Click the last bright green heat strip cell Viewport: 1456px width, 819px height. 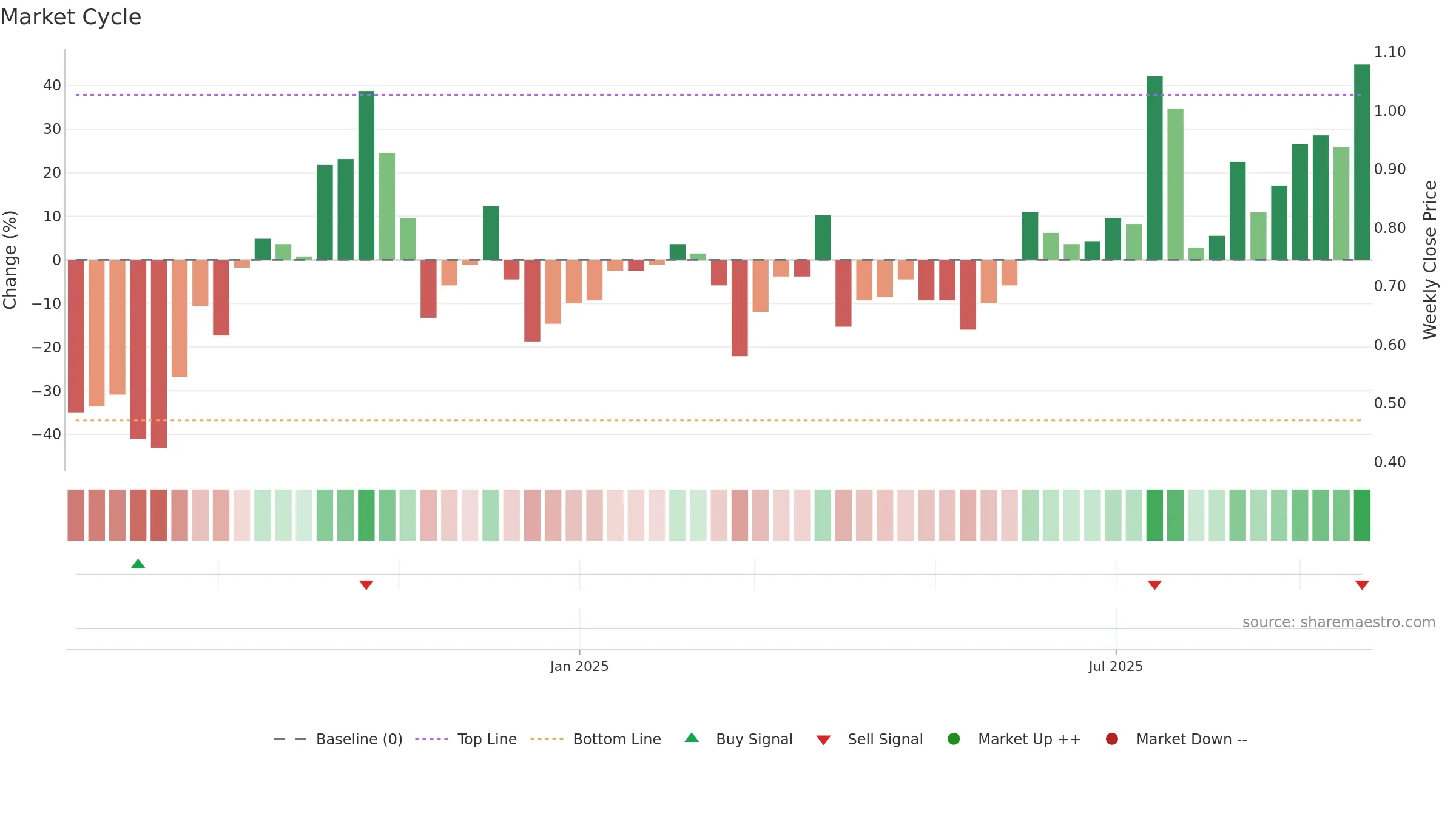click(1362, 515)
